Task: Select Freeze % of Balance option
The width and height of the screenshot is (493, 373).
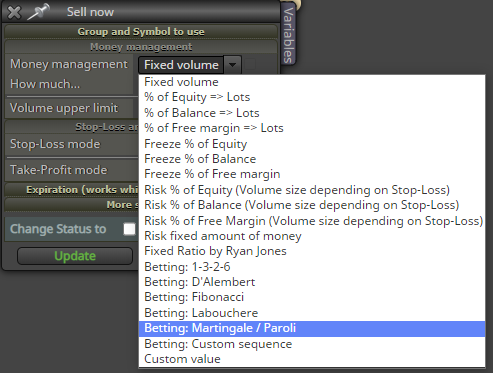Action: pos(312,159)
